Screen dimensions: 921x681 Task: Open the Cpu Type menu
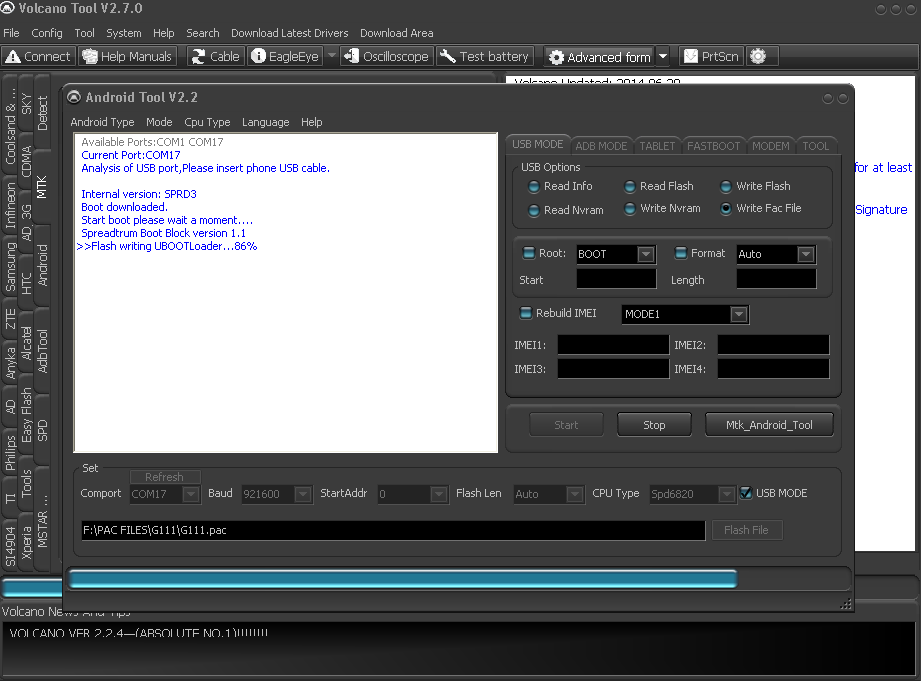click(x=207, y=122)
